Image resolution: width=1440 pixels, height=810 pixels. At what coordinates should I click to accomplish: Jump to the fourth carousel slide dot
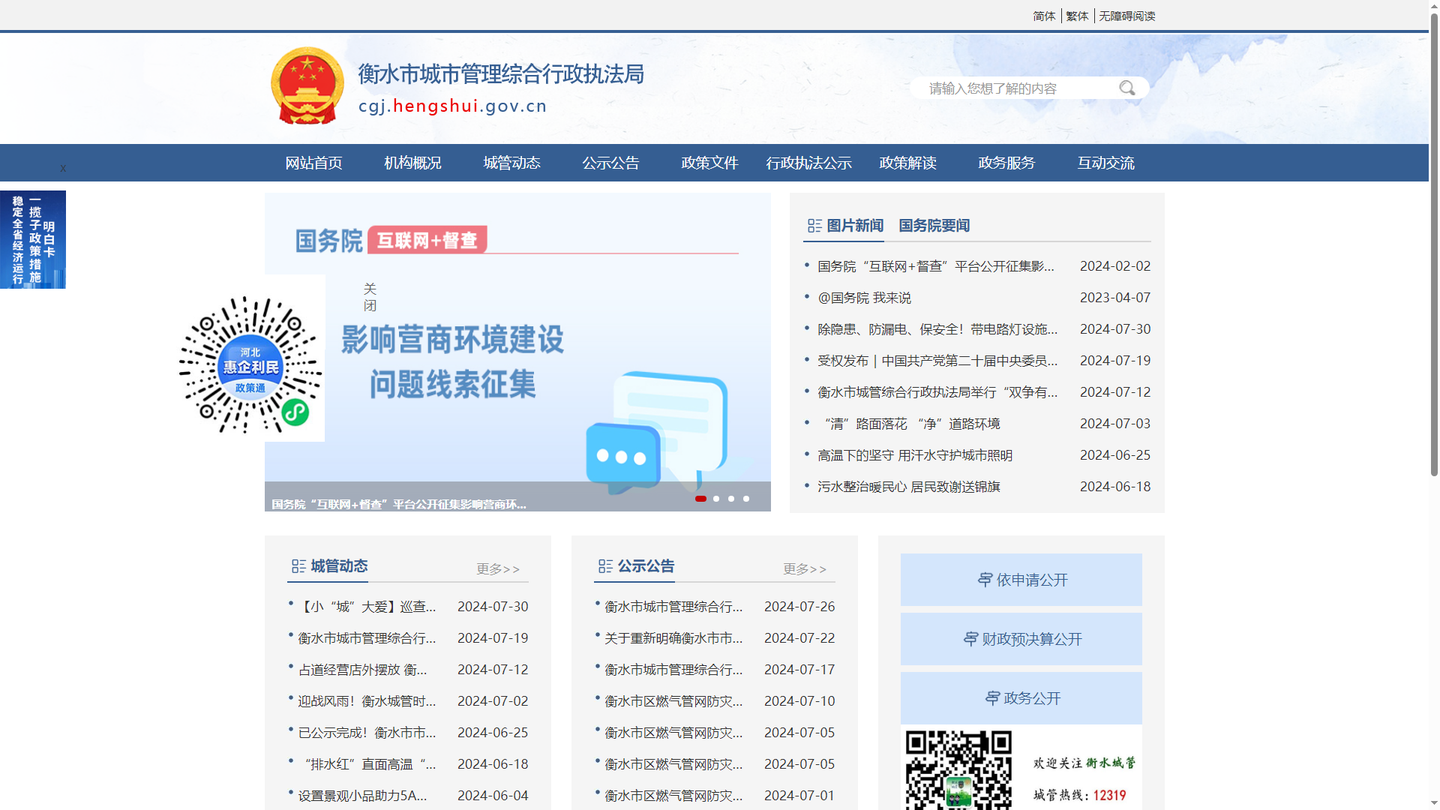(746, 498)
